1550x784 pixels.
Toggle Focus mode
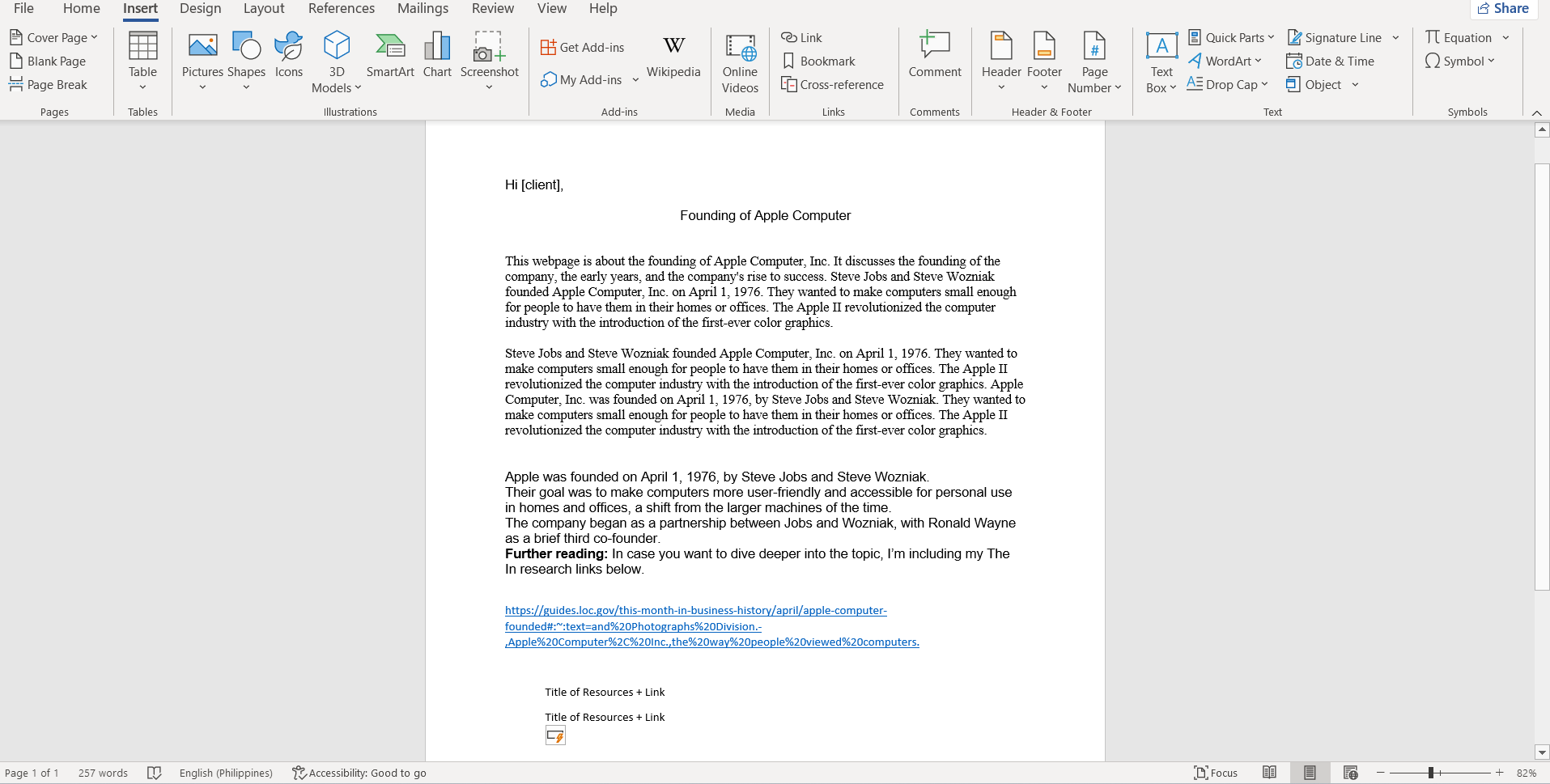(1216, 773)
